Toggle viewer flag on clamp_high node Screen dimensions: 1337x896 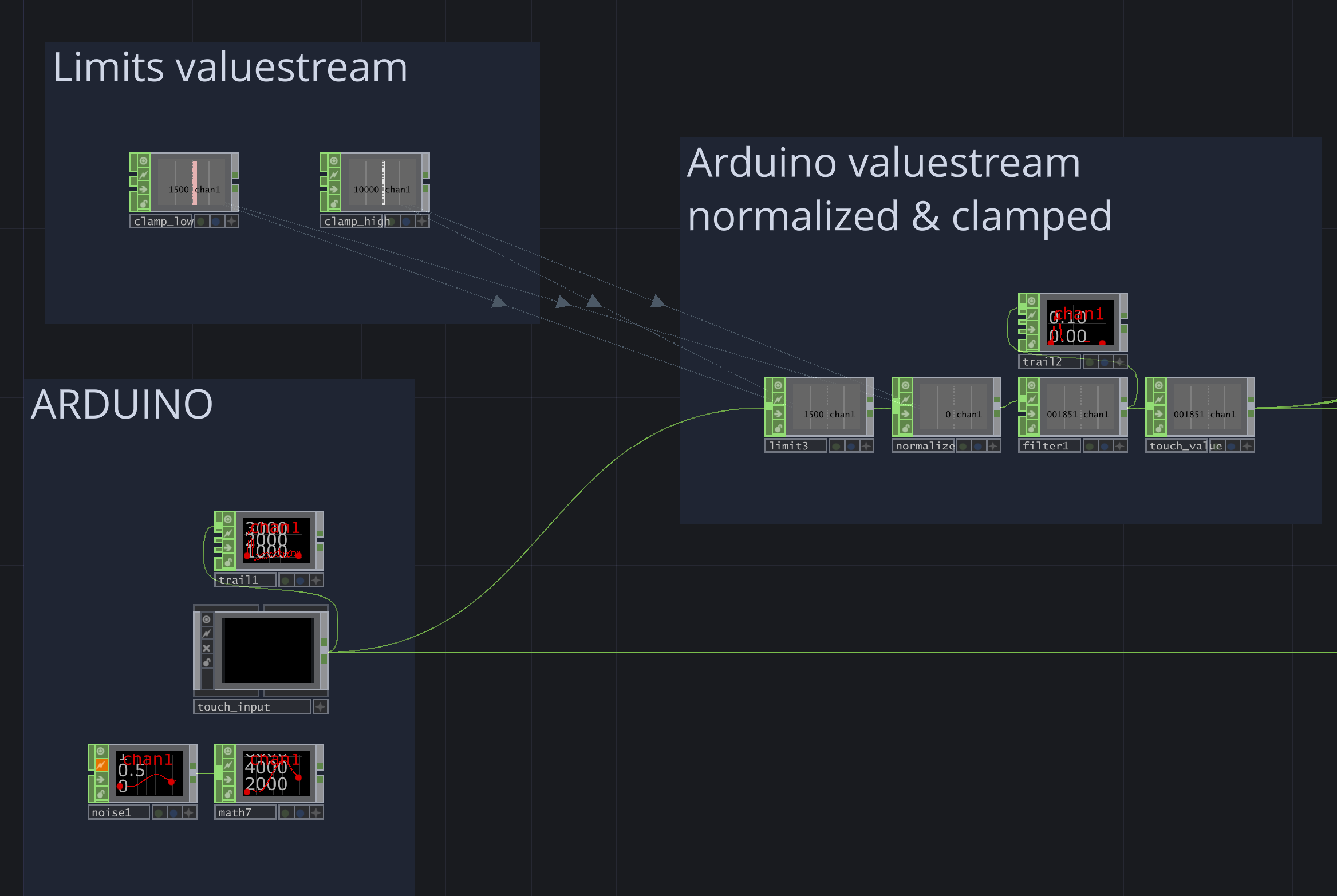[x=334, y=161]
